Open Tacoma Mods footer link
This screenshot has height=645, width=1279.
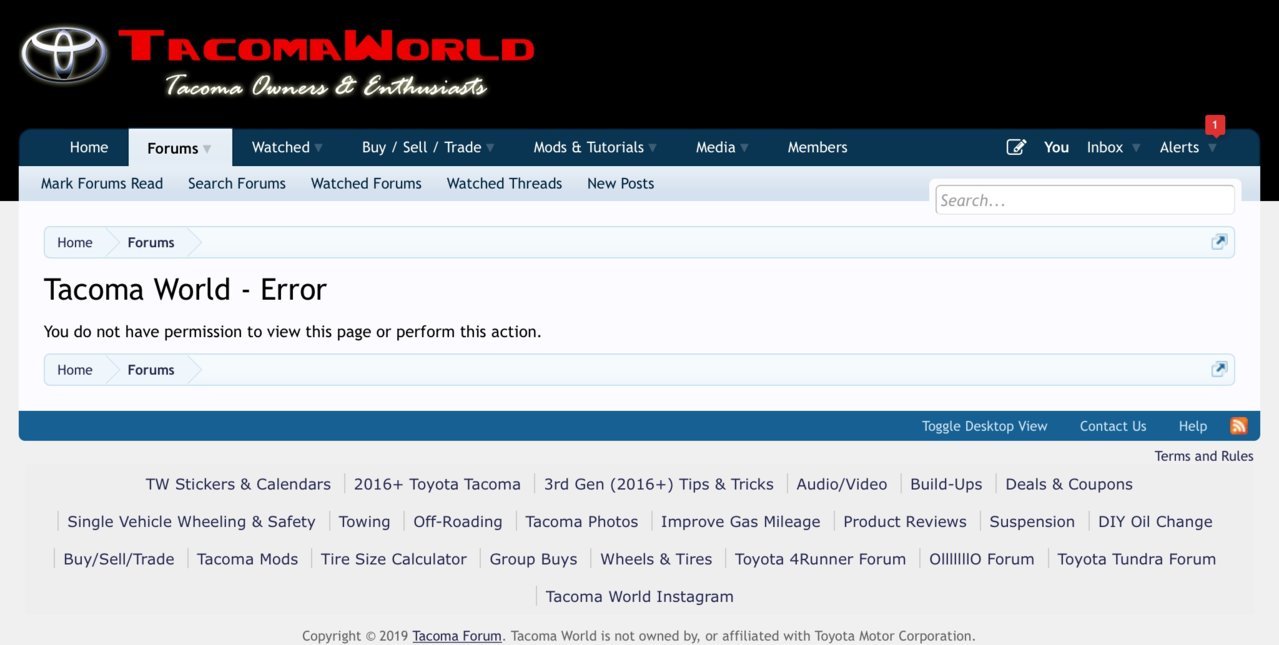click(247, 559)
